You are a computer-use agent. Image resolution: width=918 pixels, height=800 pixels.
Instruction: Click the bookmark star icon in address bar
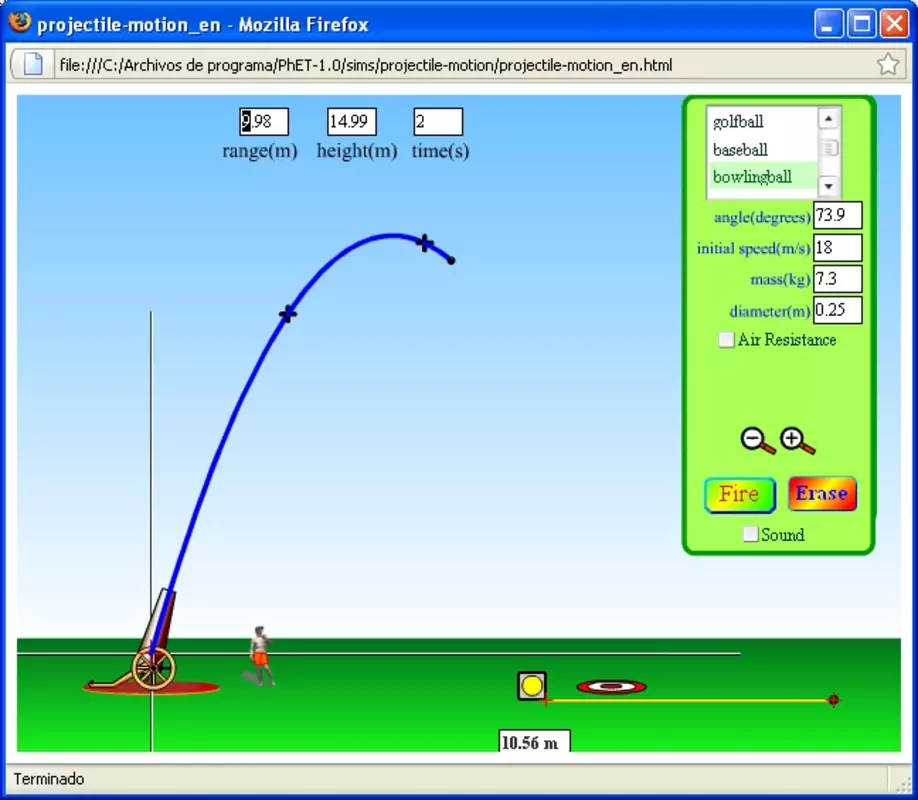888,64
